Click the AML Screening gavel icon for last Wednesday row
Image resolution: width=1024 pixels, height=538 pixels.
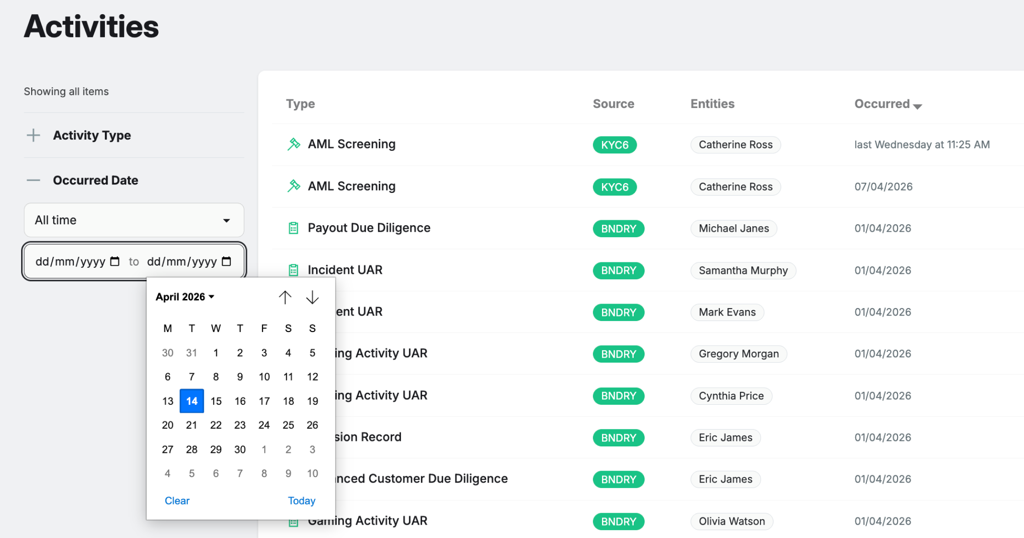pyautogui.click(x=293, y=144)
